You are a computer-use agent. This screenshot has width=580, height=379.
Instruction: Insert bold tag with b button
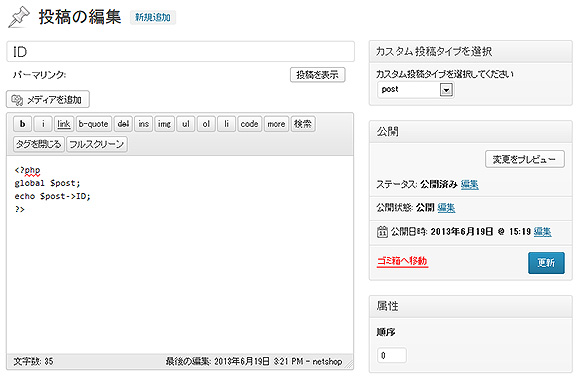(x=23, y=124)
